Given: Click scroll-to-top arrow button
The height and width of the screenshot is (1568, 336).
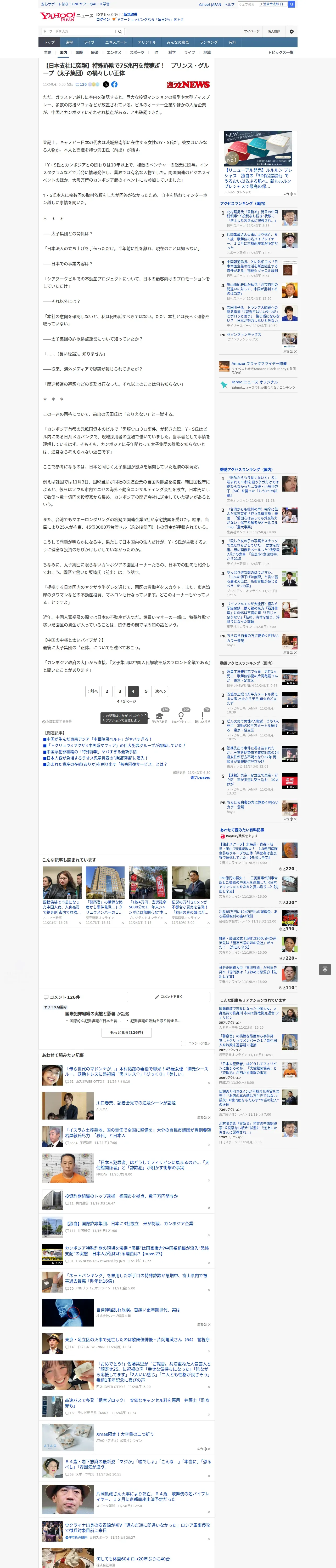Looking at the screenshot, I should pyautogui.click(x=325, y=970).
